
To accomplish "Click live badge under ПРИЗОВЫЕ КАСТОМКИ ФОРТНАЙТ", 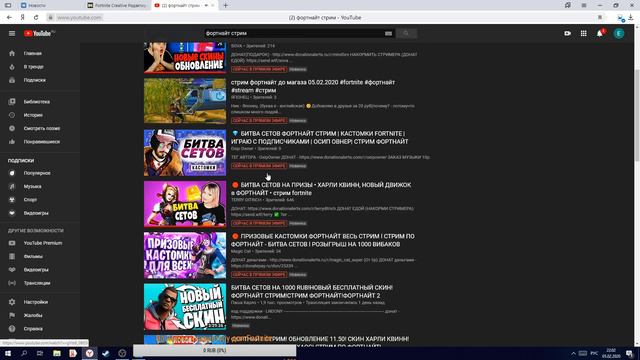I will pos(259,275).
